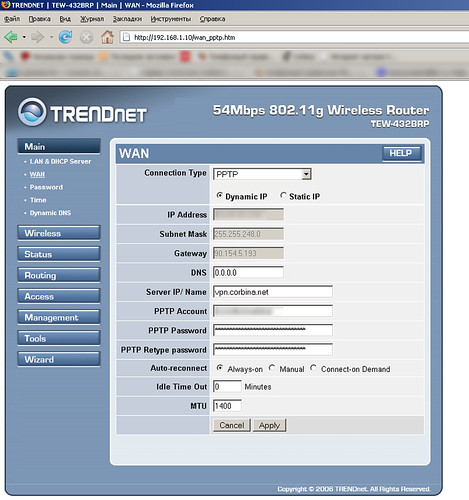This screenshot has width=469, height=500.
Task: Reload the page with the refresh icon
Action: point(65,37)
